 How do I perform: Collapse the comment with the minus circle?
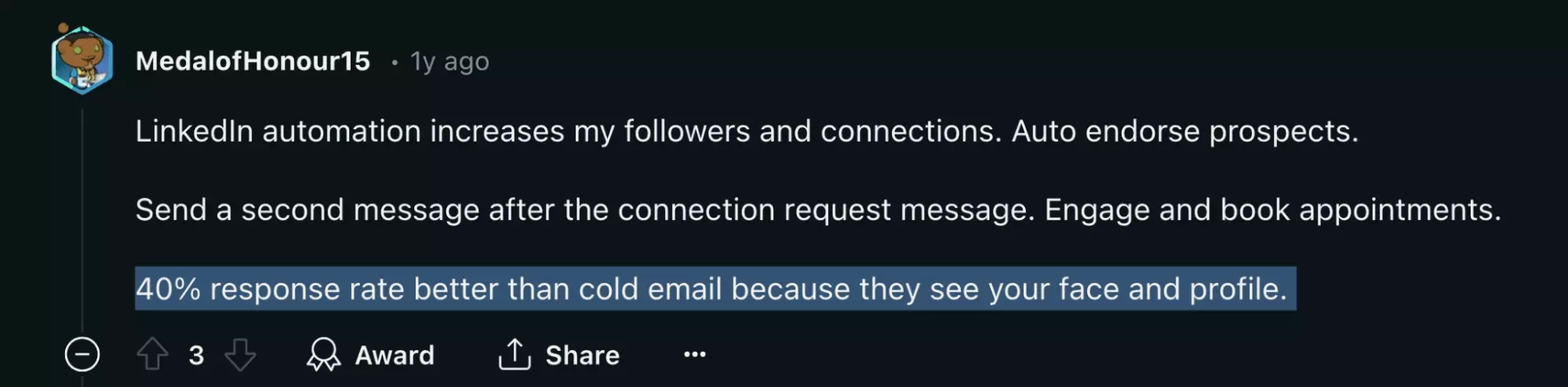click(x=82, y=355)
